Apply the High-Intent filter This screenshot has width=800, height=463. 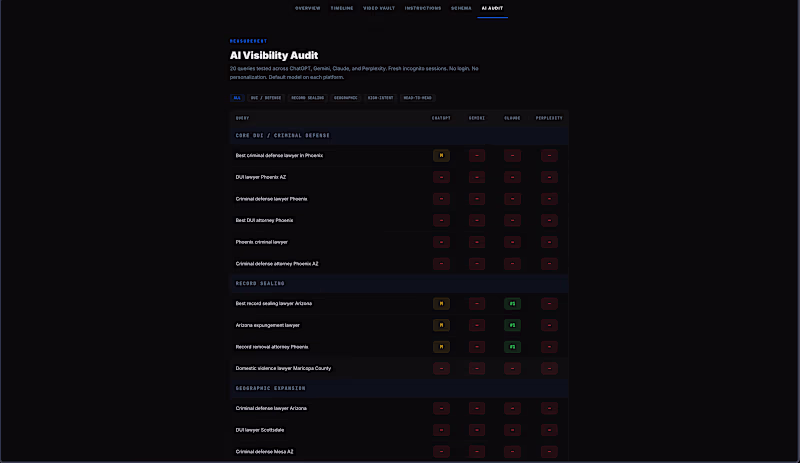381,98
